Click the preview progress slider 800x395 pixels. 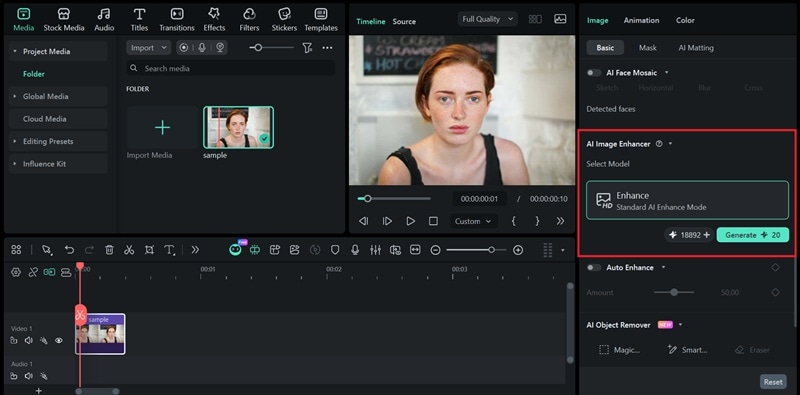394,199
